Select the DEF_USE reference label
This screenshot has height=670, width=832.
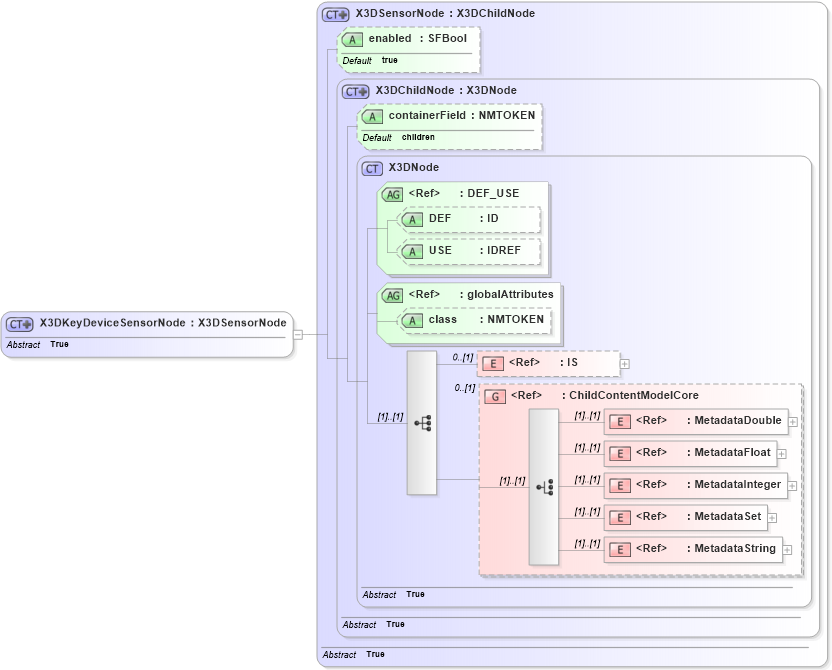click(464, 193)
